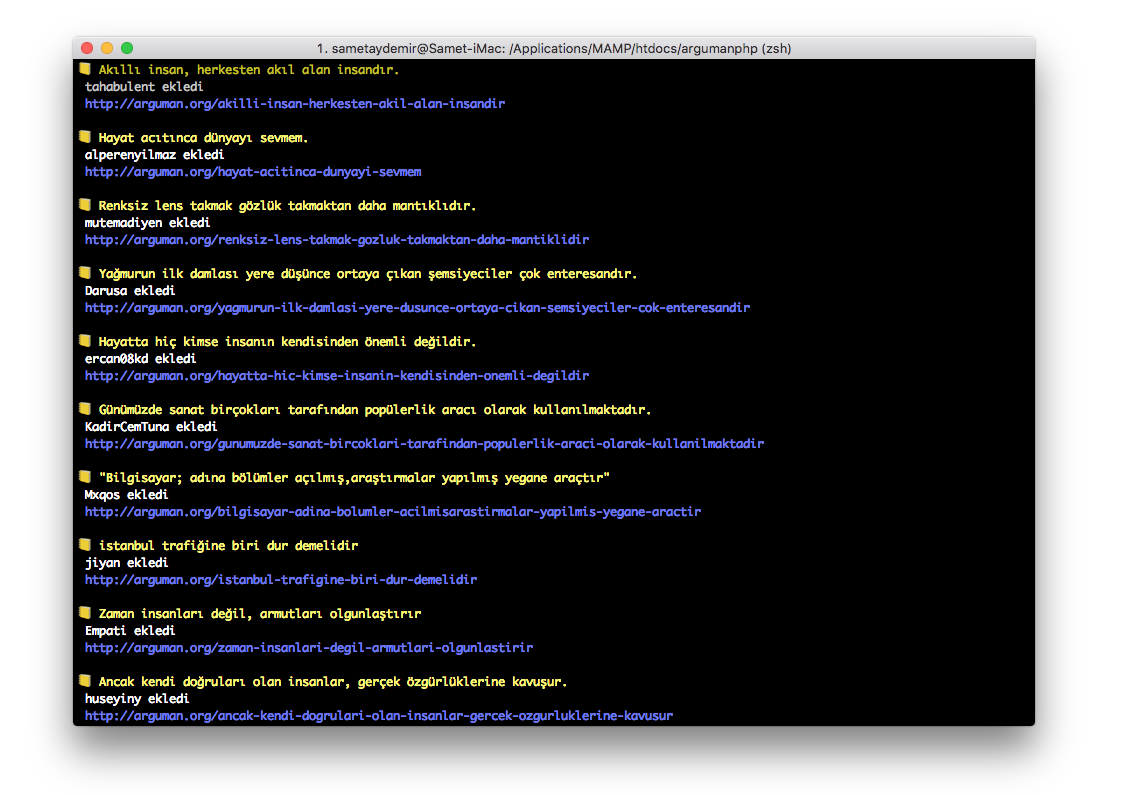Click the text 'Akıllı insan, herkesten akıl alan insandır.'

249,70
